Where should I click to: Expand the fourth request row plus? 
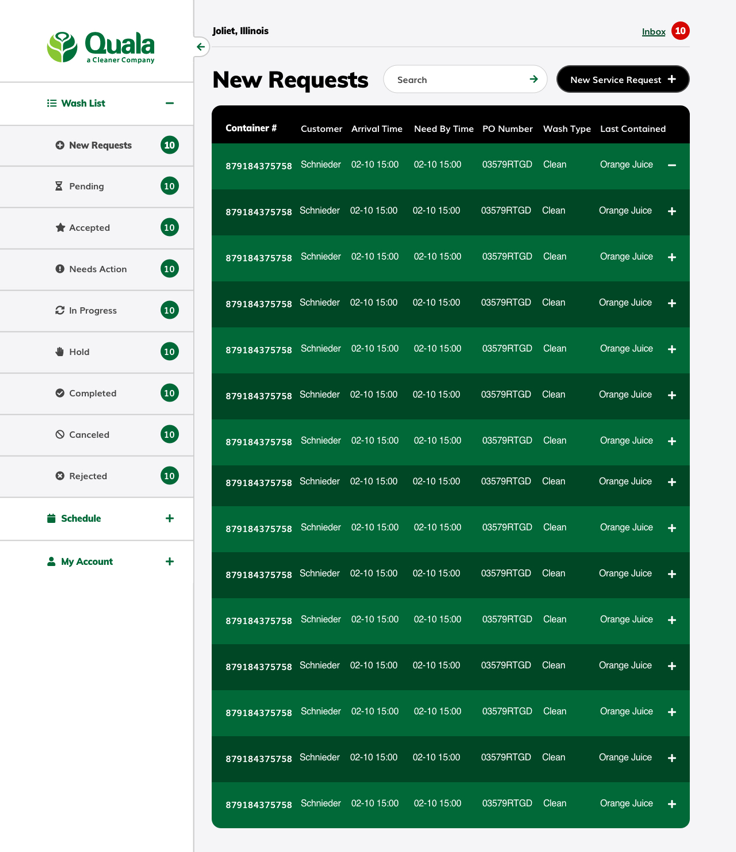[x=672, y=303]
